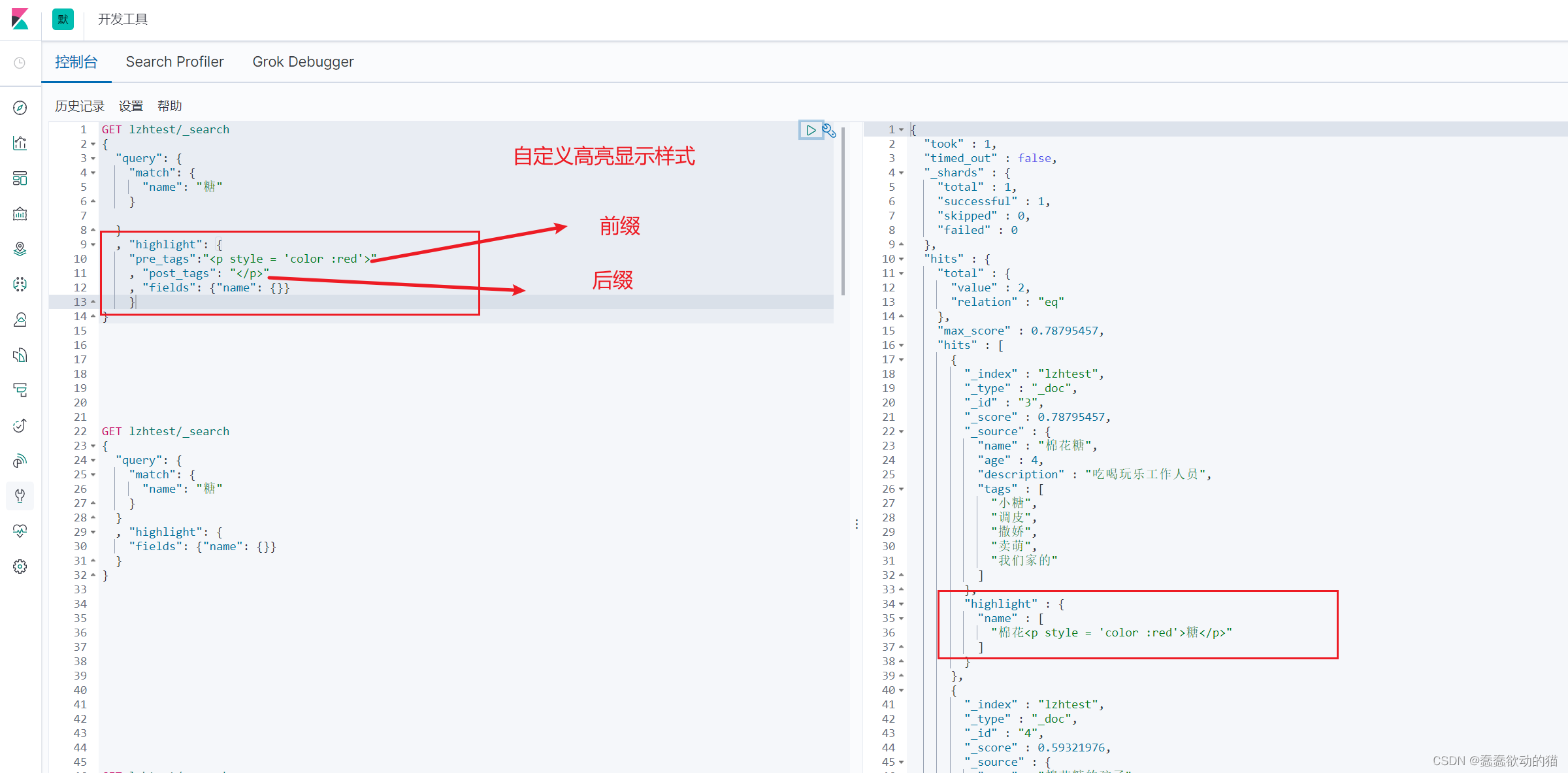The height and width of the screenshot is (773, 1568).
Task: Click "timed_out" : false line
Action: coord(990,158)
